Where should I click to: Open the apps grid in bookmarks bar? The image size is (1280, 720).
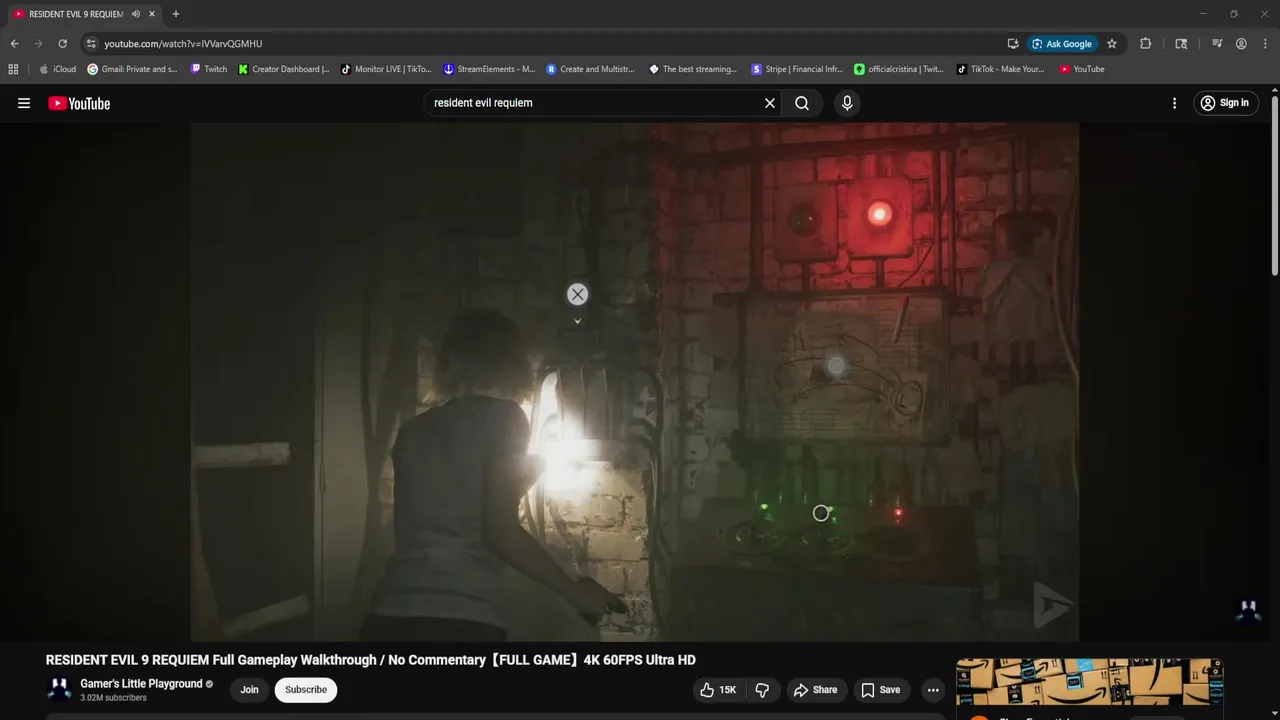13,69
